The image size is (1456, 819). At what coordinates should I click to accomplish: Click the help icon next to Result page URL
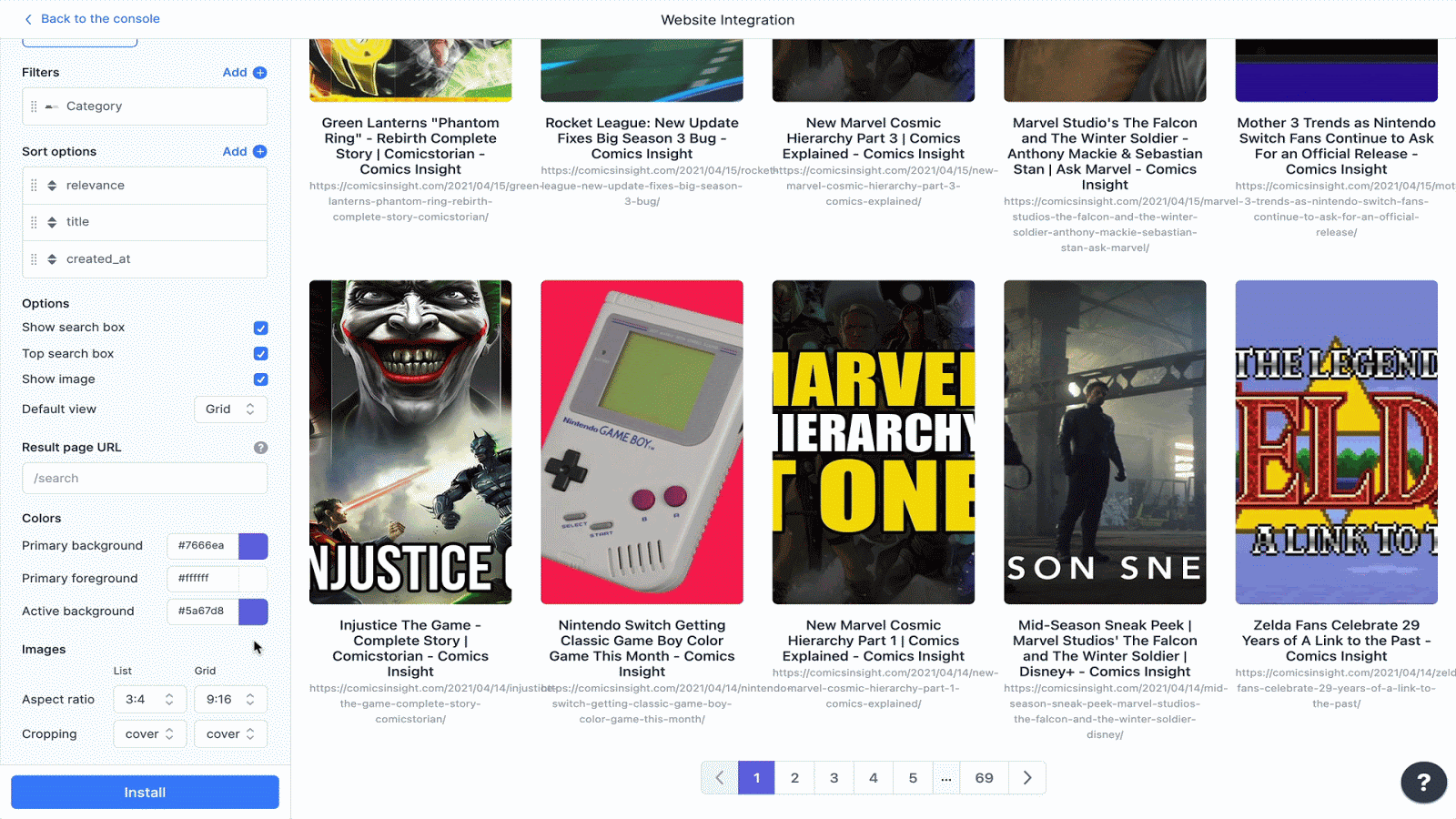point(260,448)
